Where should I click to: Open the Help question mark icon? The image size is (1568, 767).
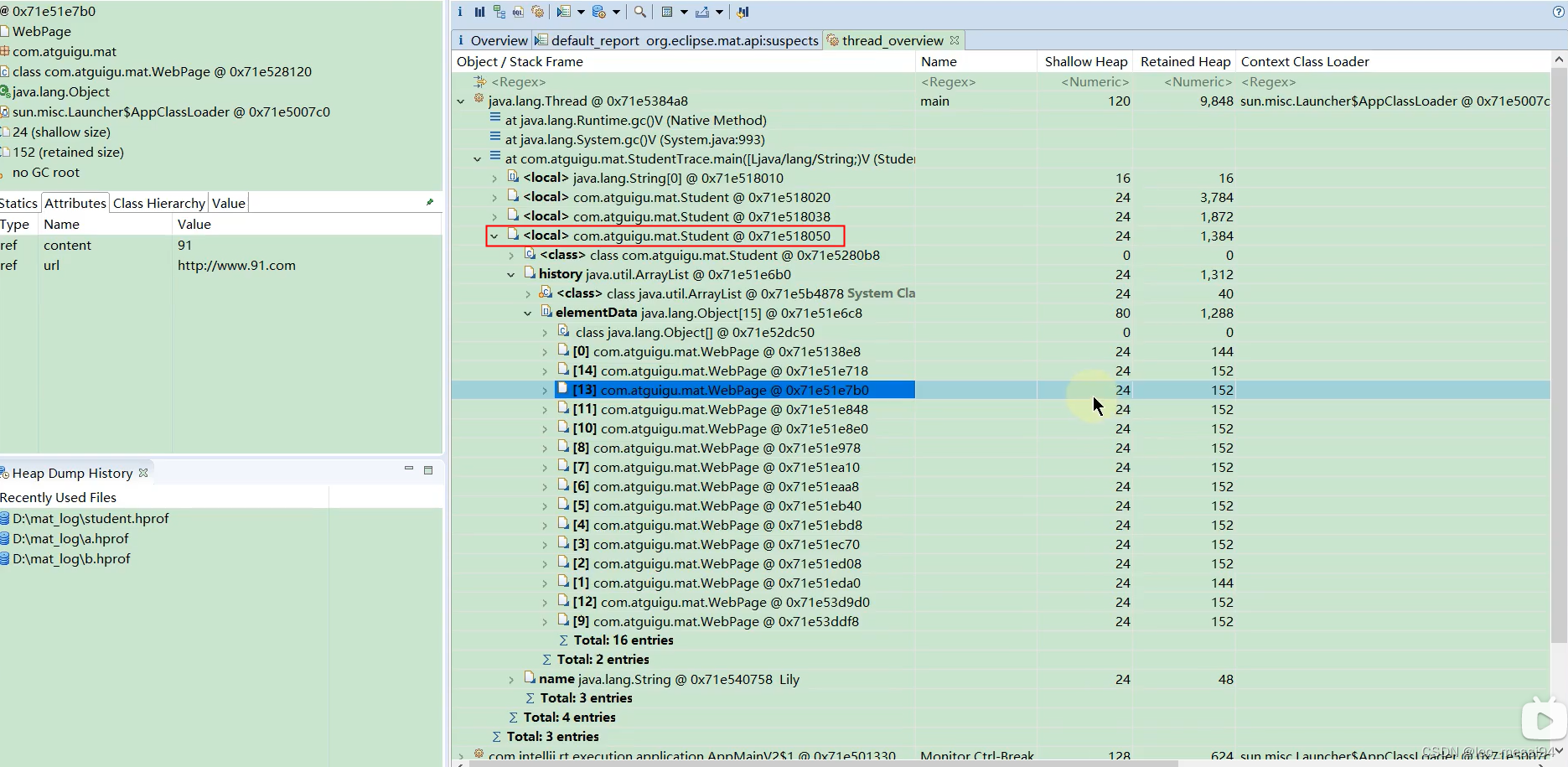[1559, 12]
